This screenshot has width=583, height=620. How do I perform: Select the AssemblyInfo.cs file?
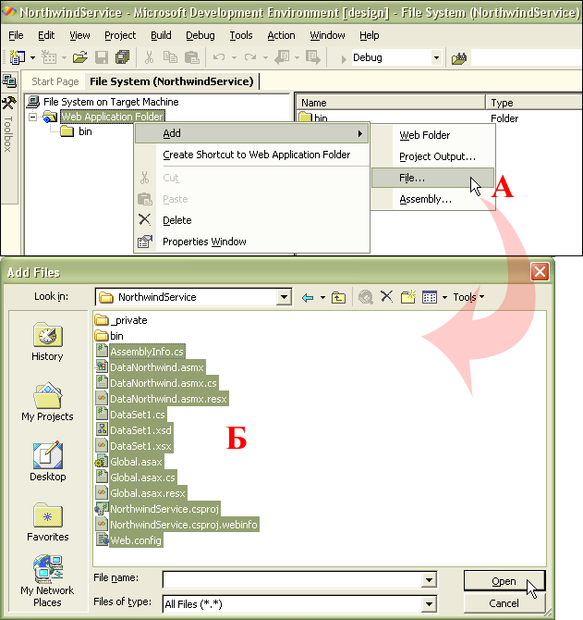point(140,352)
